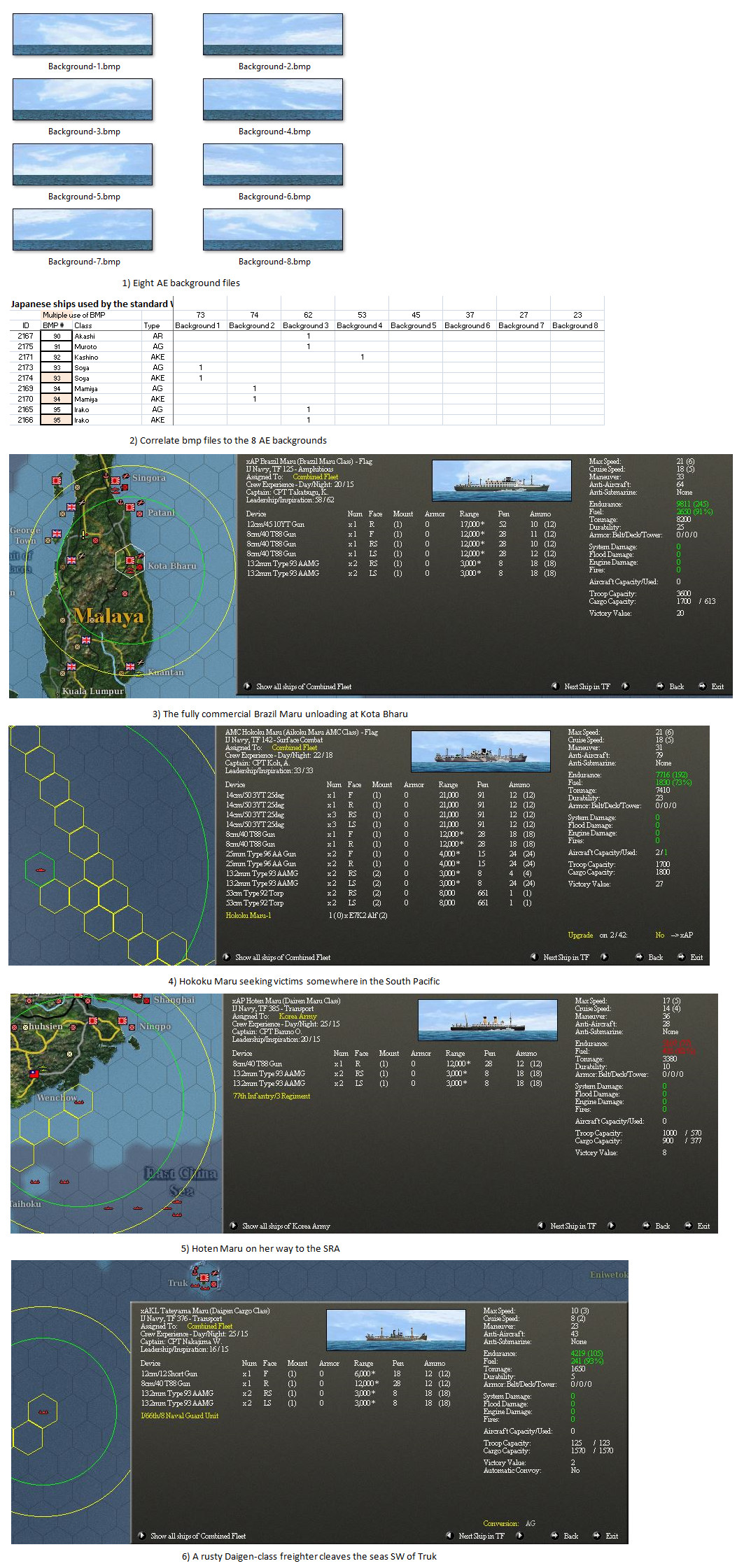744x1568 pixels.
Task: Select the Akashi class cell
Action: click(x=107, y=336)
